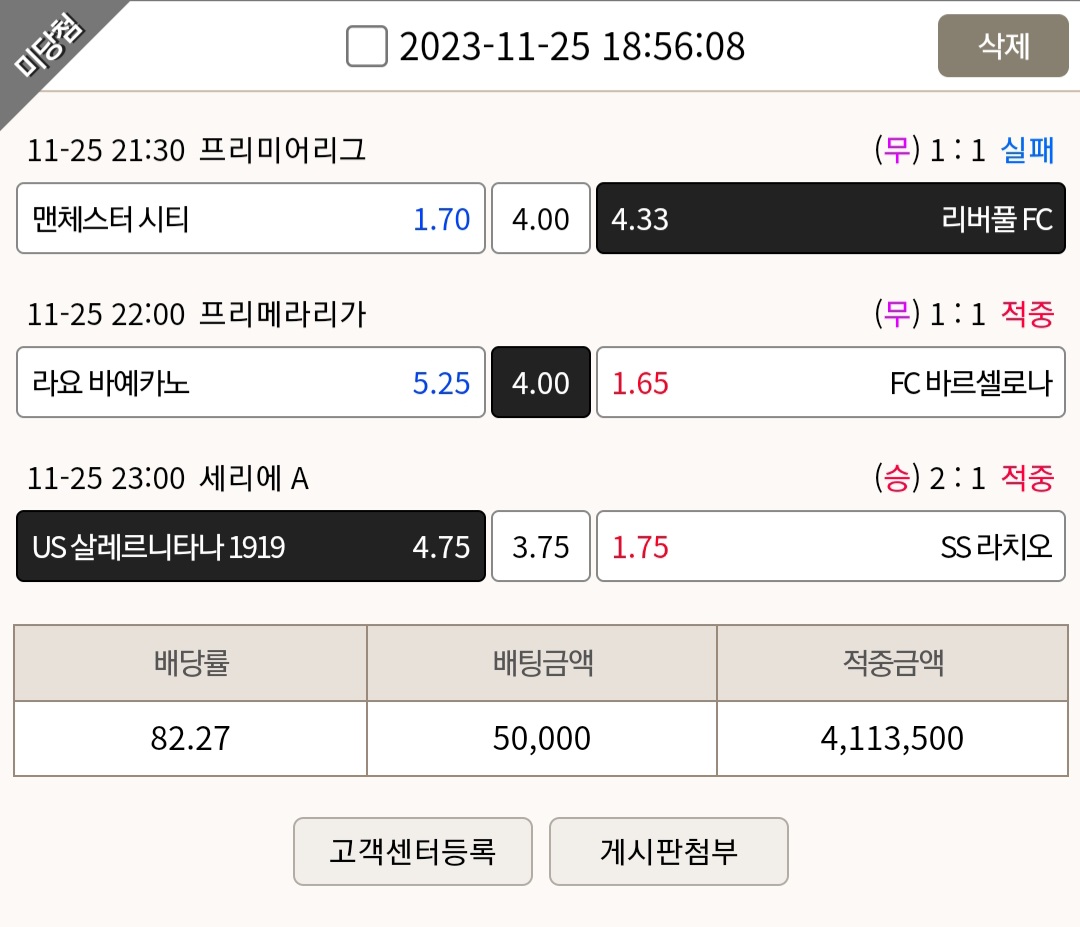Select 리버풀 FC 4.33 odds box
This screenshot has height=927, width=1080.
coord(831,218)
